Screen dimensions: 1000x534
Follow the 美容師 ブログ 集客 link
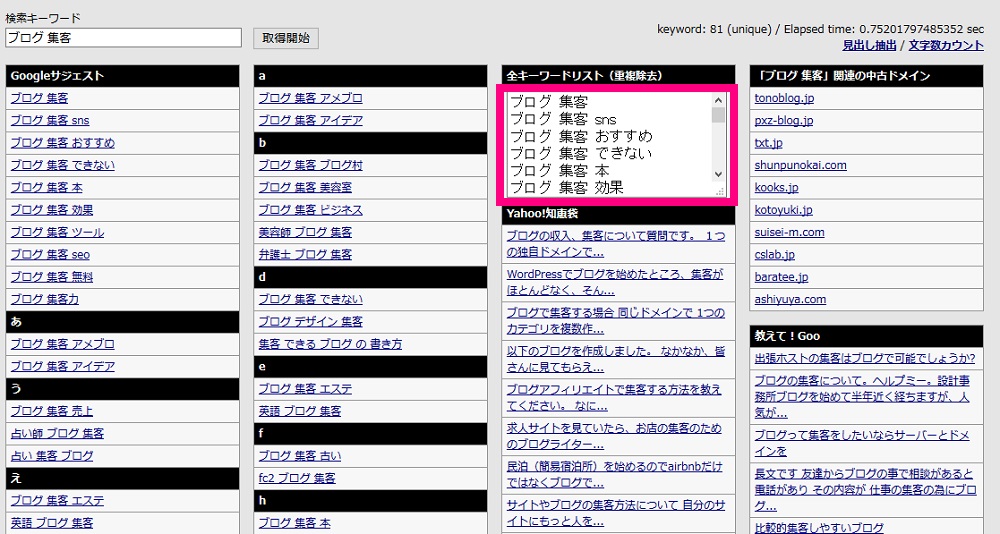tap(305, 232)
